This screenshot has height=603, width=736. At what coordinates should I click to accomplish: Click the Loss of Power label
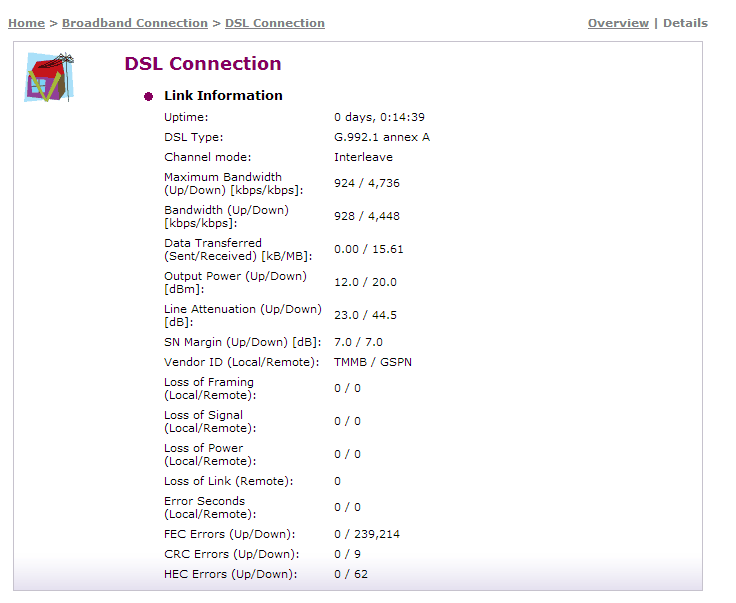pyautogui.click(x=210, y=454)
